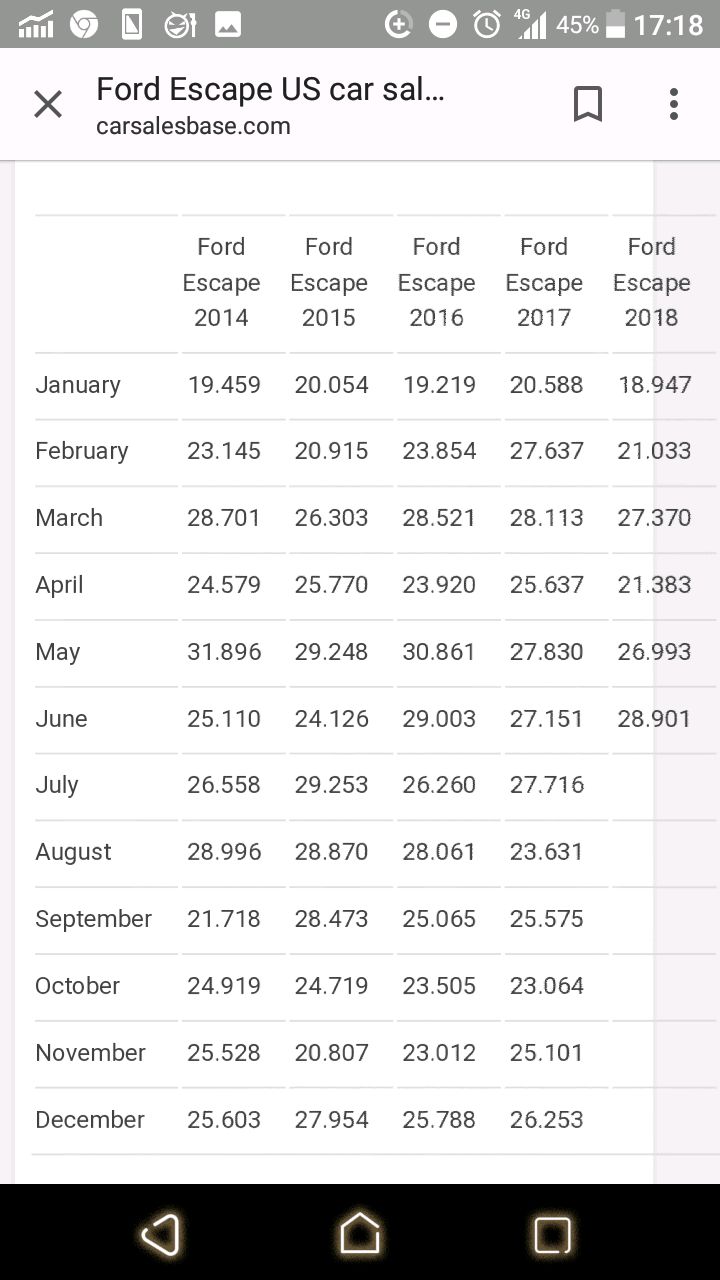Close the Chrome custom tab with X
Viewport: 720px width, 1280px height.
[x=48, y=104]
